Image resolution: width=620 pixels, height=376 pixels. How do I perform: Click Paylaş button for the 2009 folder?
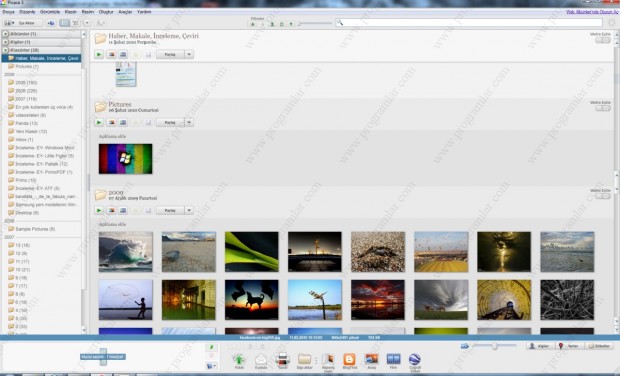pos(170,211)
